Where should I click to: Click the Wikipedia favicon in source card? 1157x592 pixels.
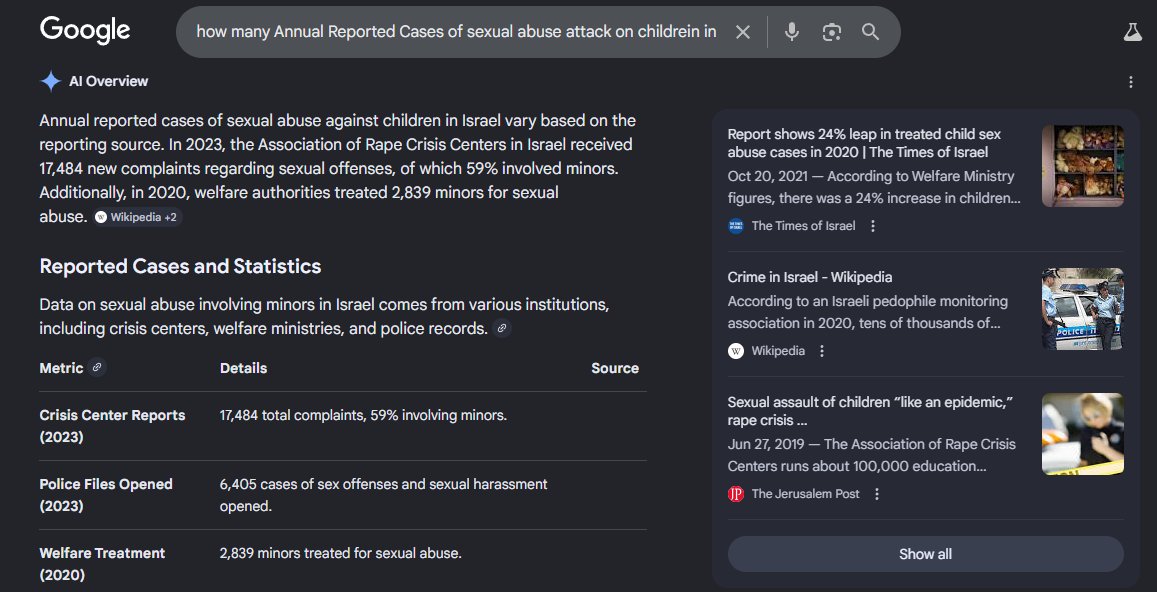coord(736,351)
